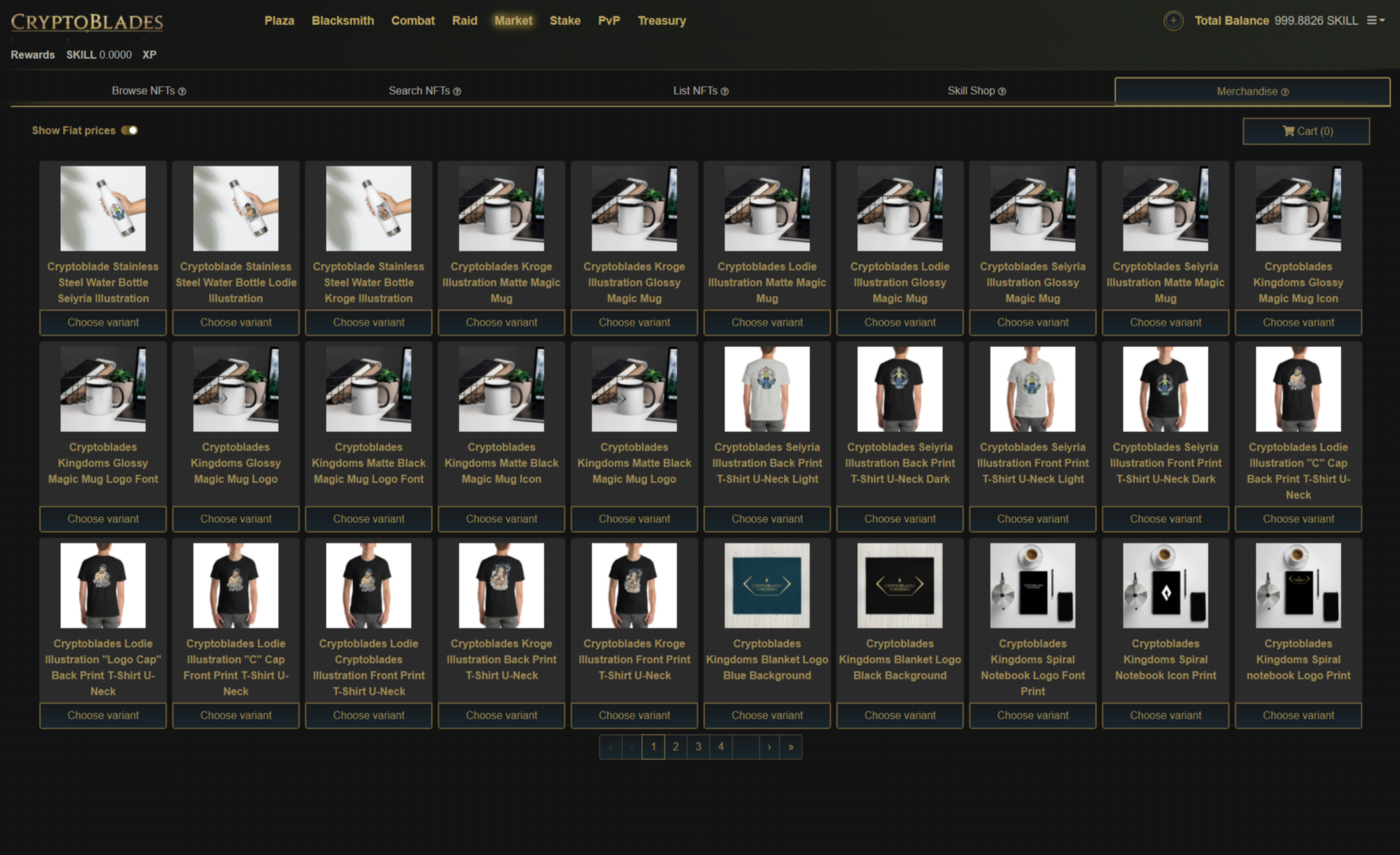Viewport: 1400px width, 855px height.
Task: Click title 'Cryptoblades Seiyria Illustration Matte Magic Mug'
Action: [1166, 283]
